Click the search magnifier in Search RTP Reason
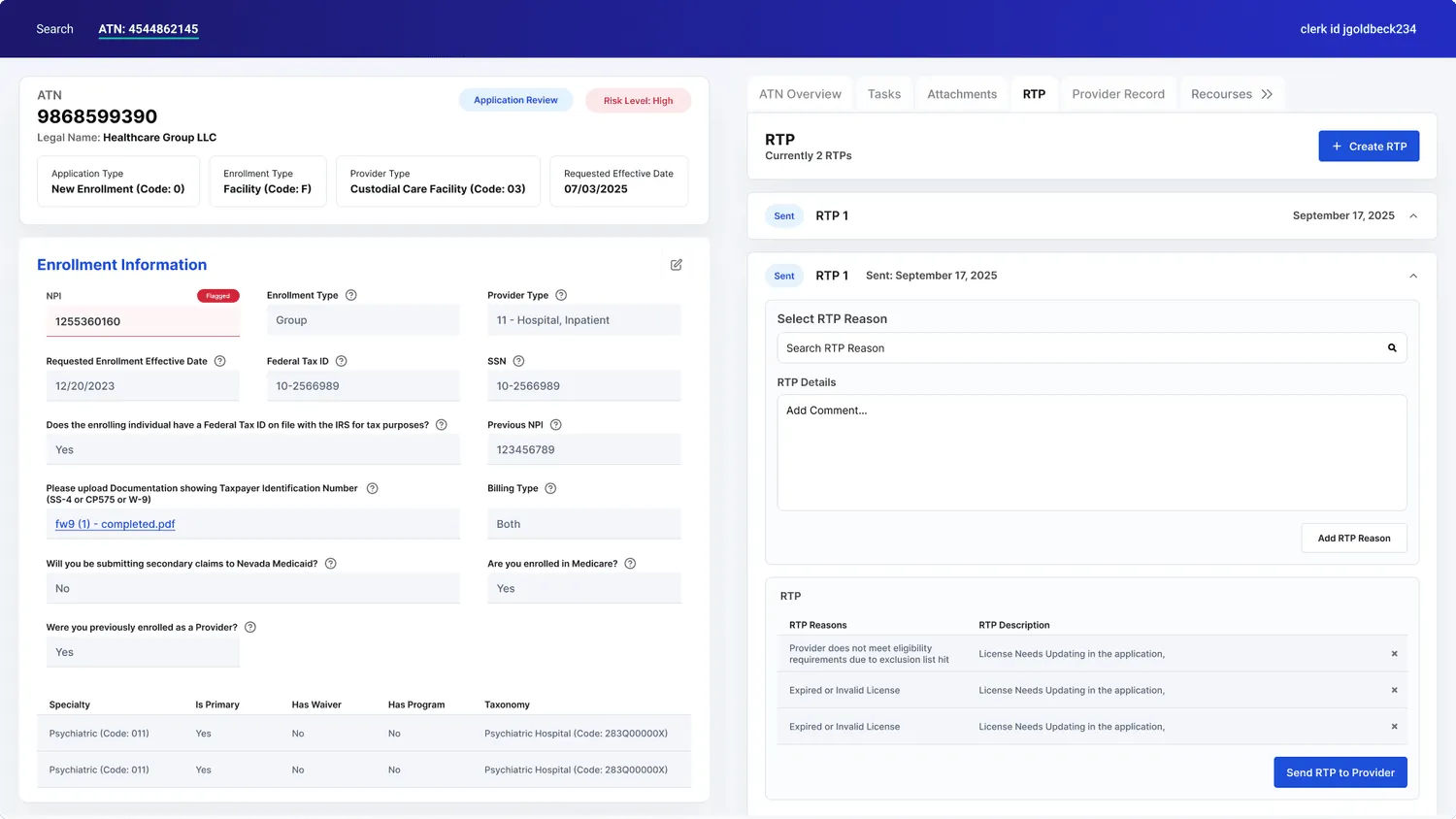 [x=1392, y=348]
